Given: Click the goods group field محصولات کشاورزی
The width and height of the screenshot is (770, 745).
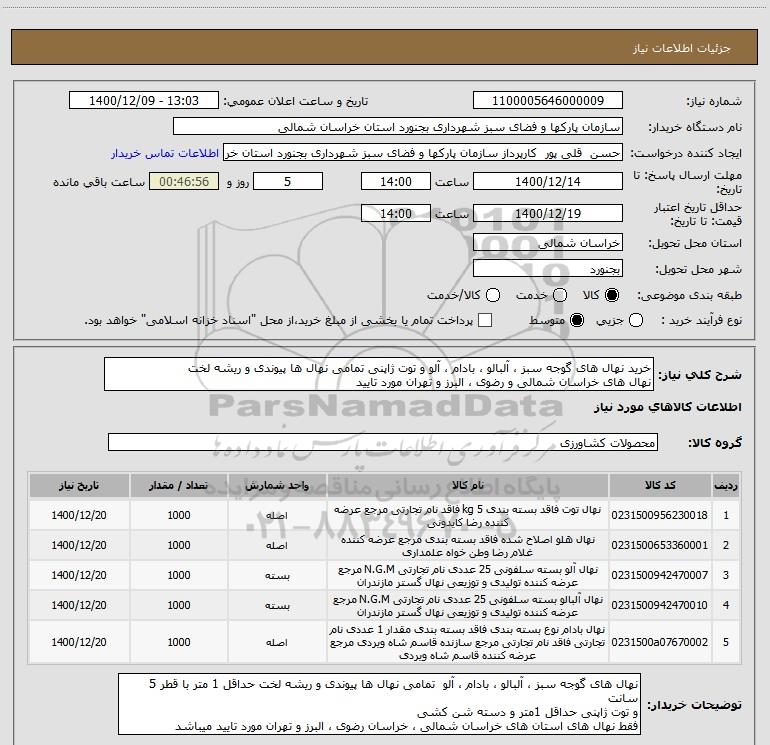Looking at the screenshot, I should [x=383, y=442].
